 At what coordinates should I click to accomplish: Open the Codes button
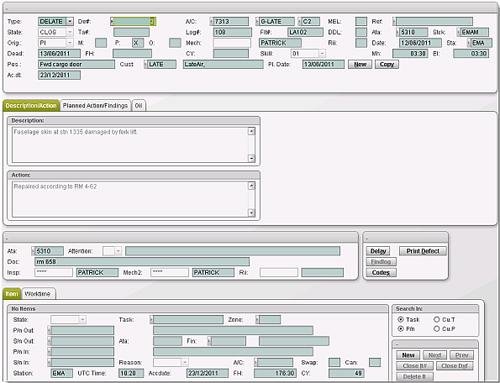[x=381, y=272]
